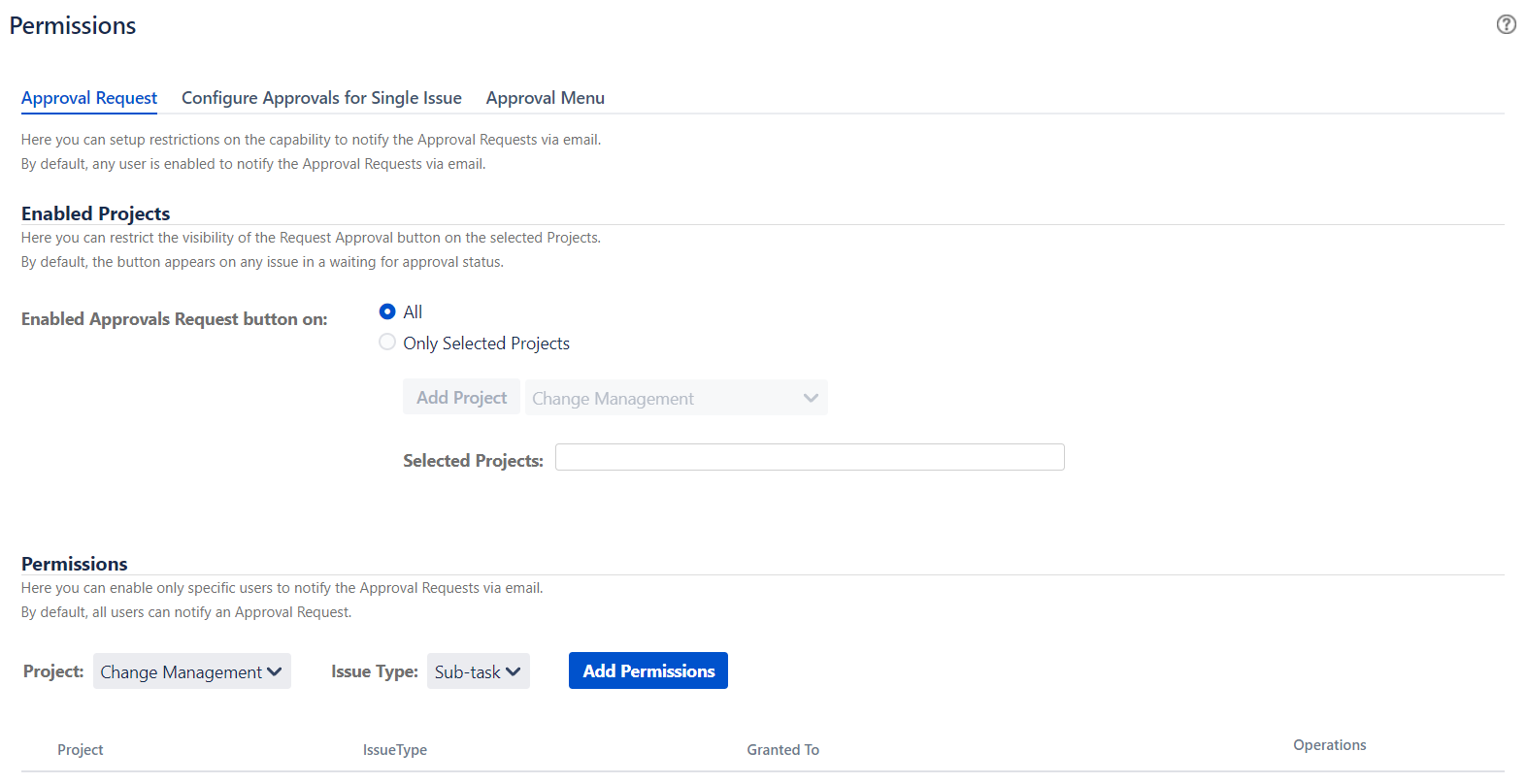Click the Granted To column header

tap(782, 750)
